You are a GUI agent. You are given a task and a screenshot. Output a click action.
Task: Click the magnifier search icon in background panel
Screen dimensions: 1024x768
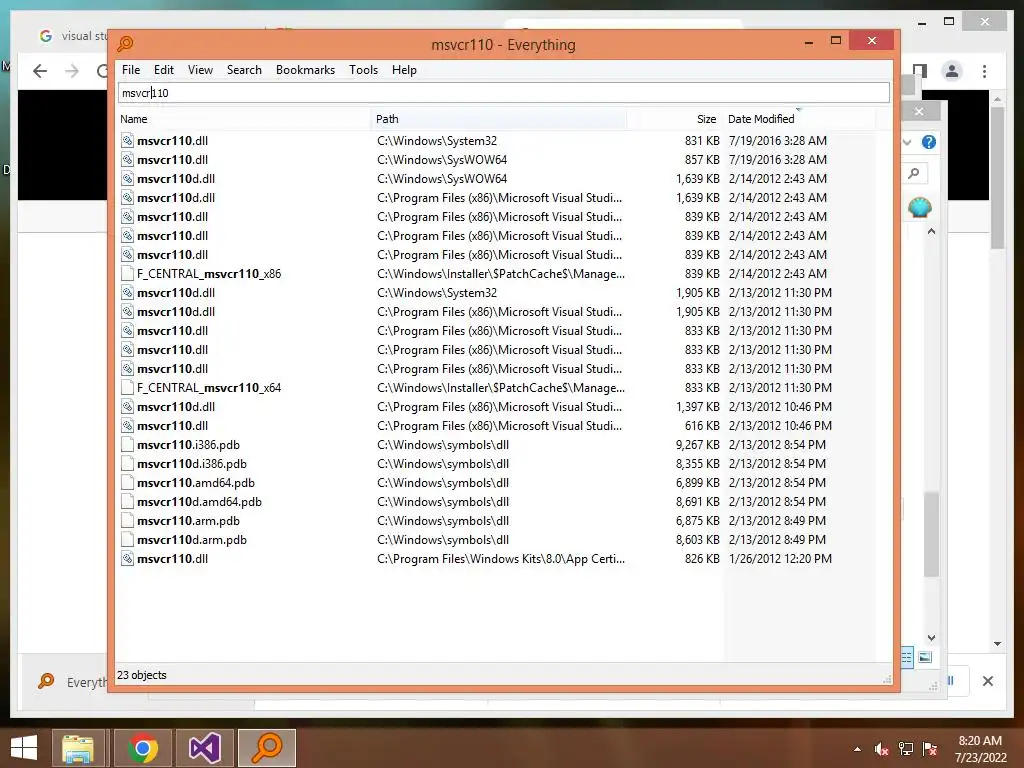click(914, 173)
